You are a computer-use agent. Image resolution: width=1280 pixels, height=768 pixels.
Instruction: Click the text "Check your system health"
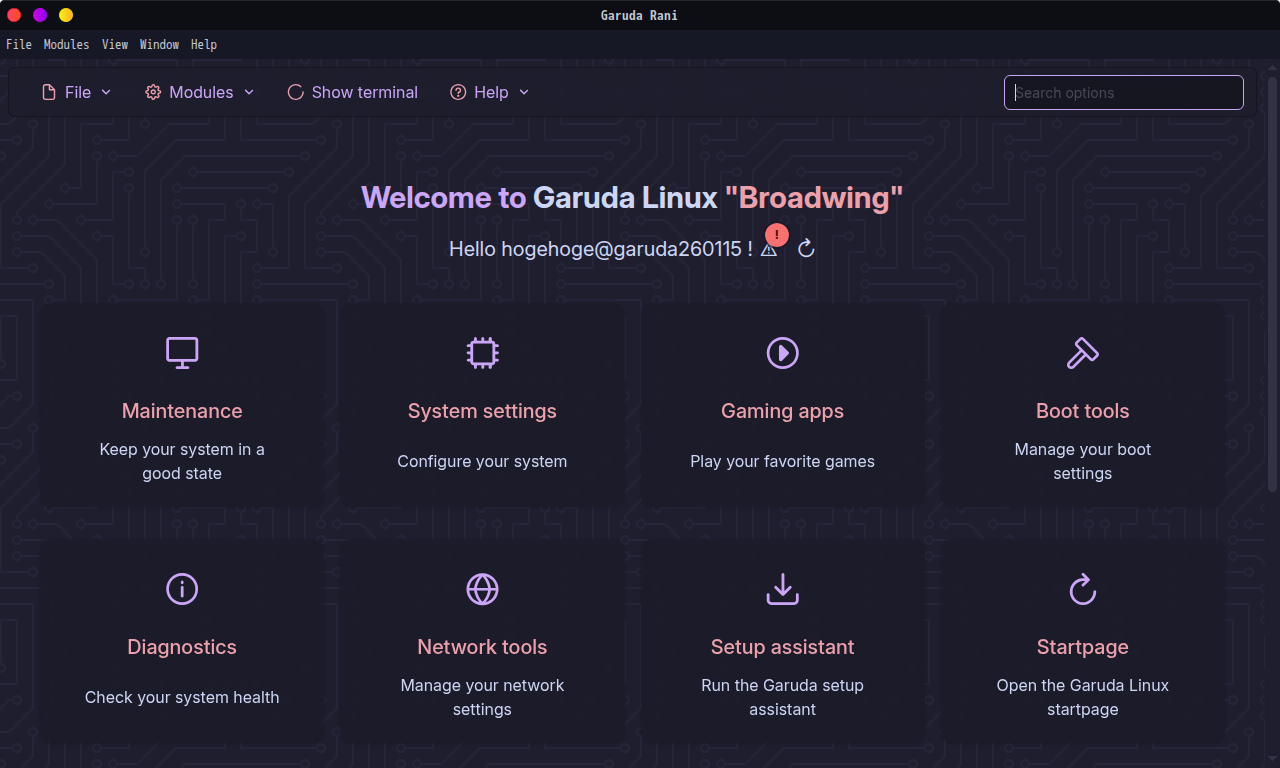click(x=182, y=697)
